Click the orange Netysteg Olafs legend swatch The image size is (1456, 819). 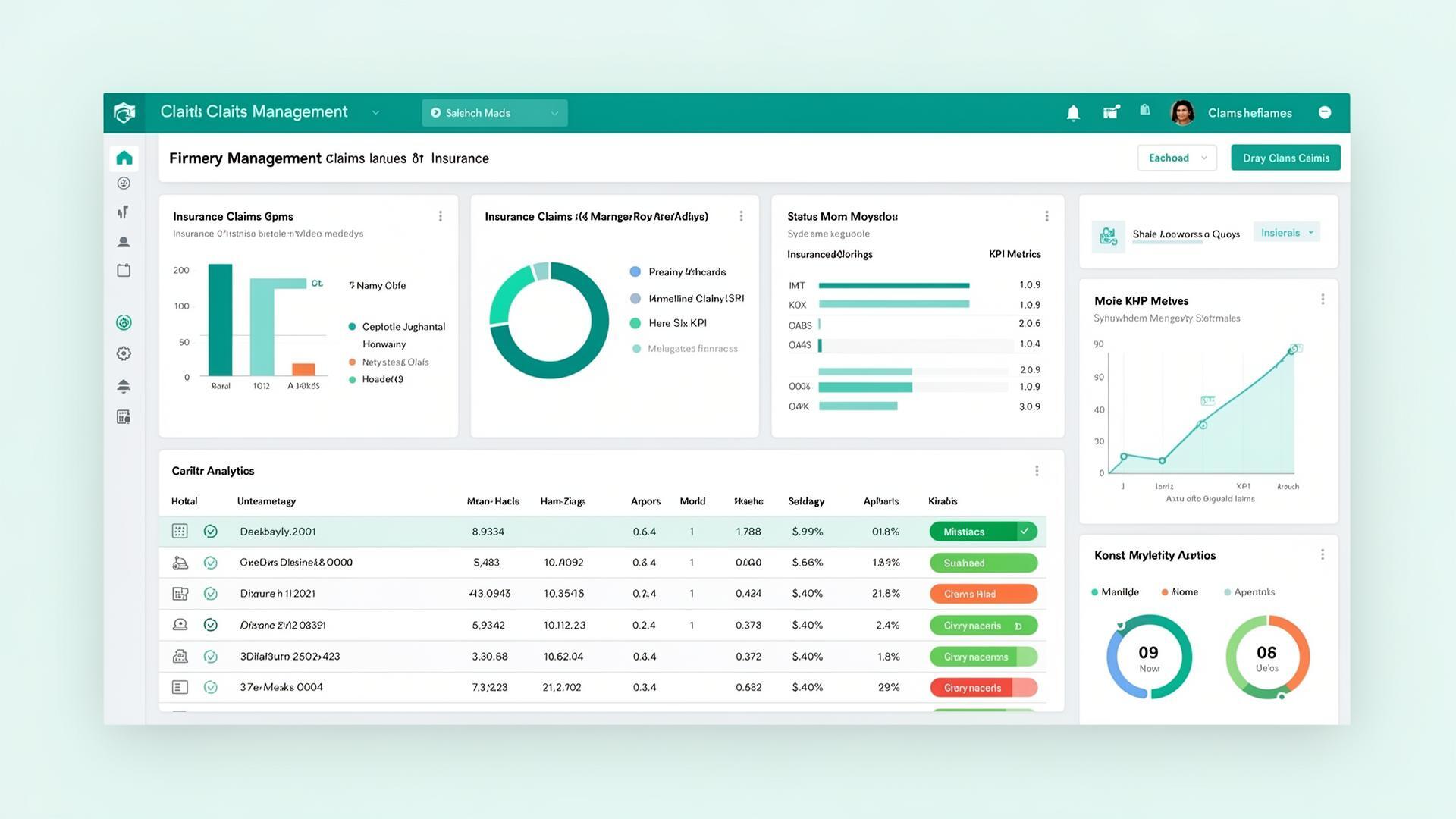tap(350, 362)
